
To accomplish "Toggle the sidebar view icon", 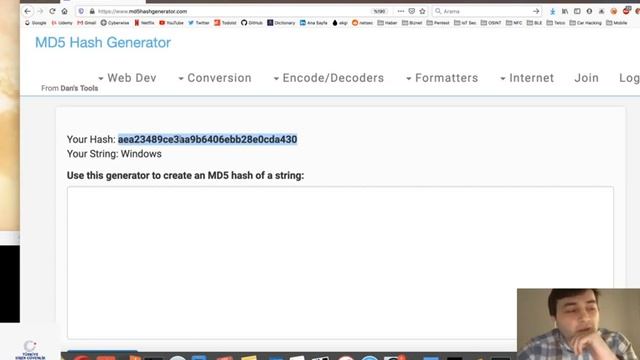I will 577,11.
